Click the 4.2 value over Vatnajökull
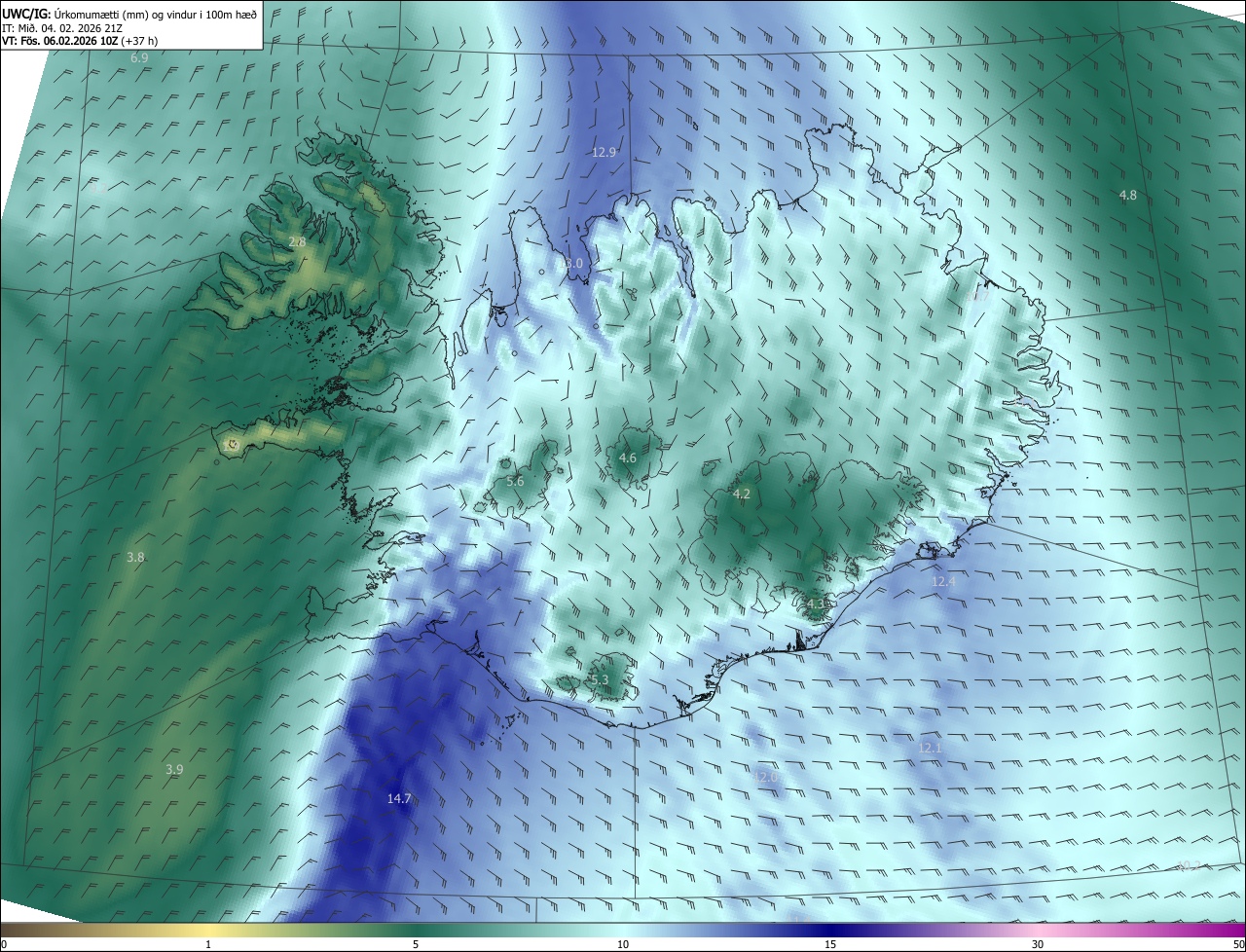 [x=741, y=494]
